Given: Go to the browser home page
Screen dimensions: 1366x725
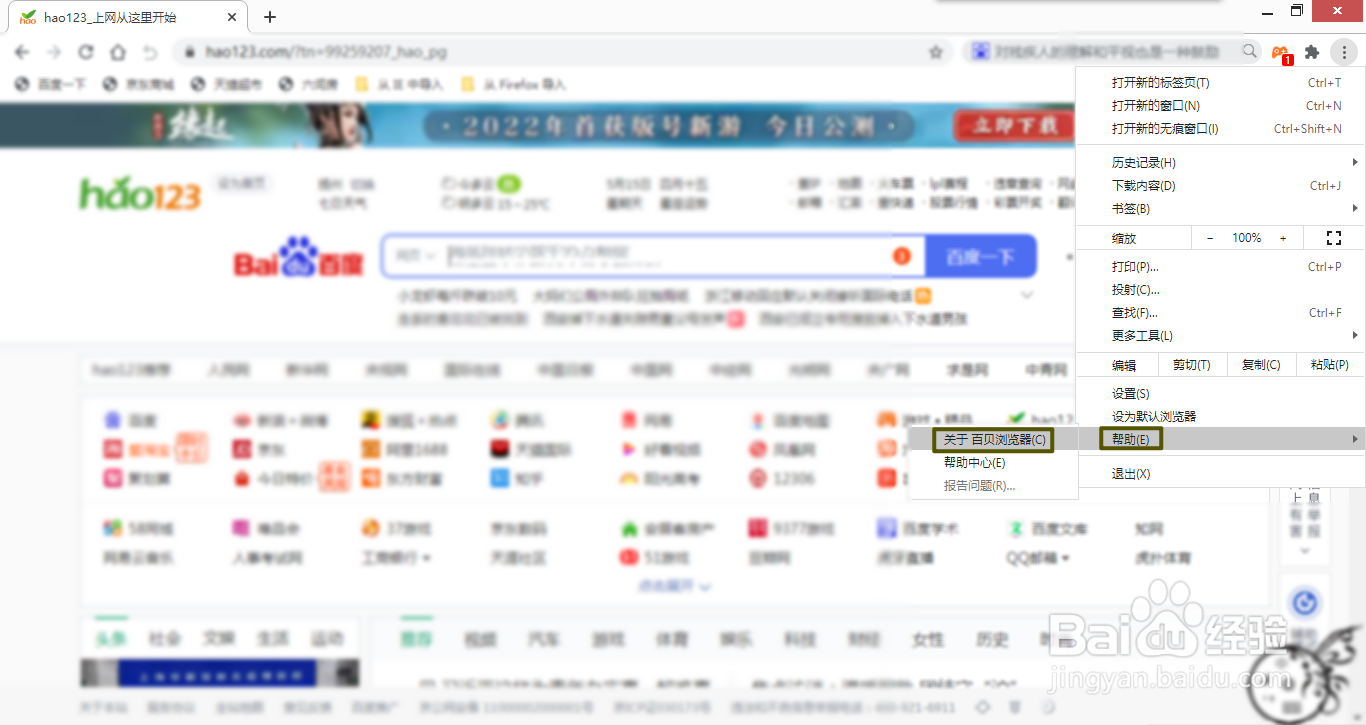Looking at the screenshot, I should [118, 52].
